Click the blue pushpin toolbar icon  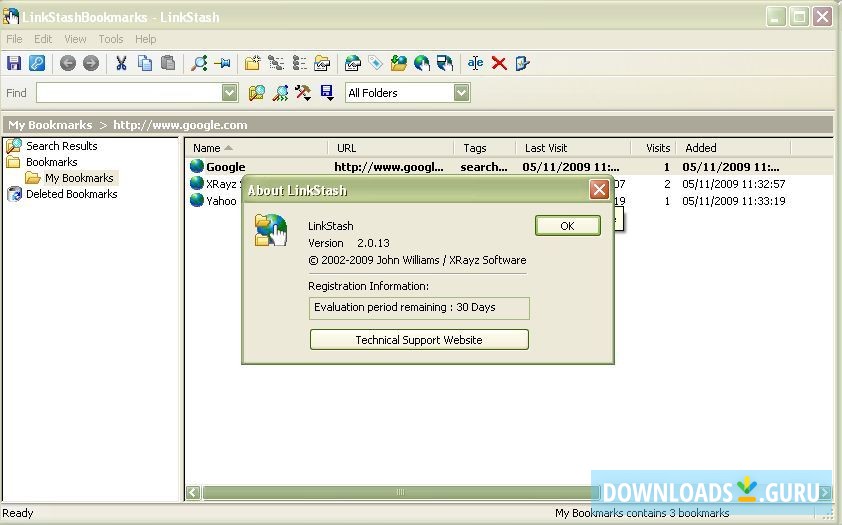(222, 63)
